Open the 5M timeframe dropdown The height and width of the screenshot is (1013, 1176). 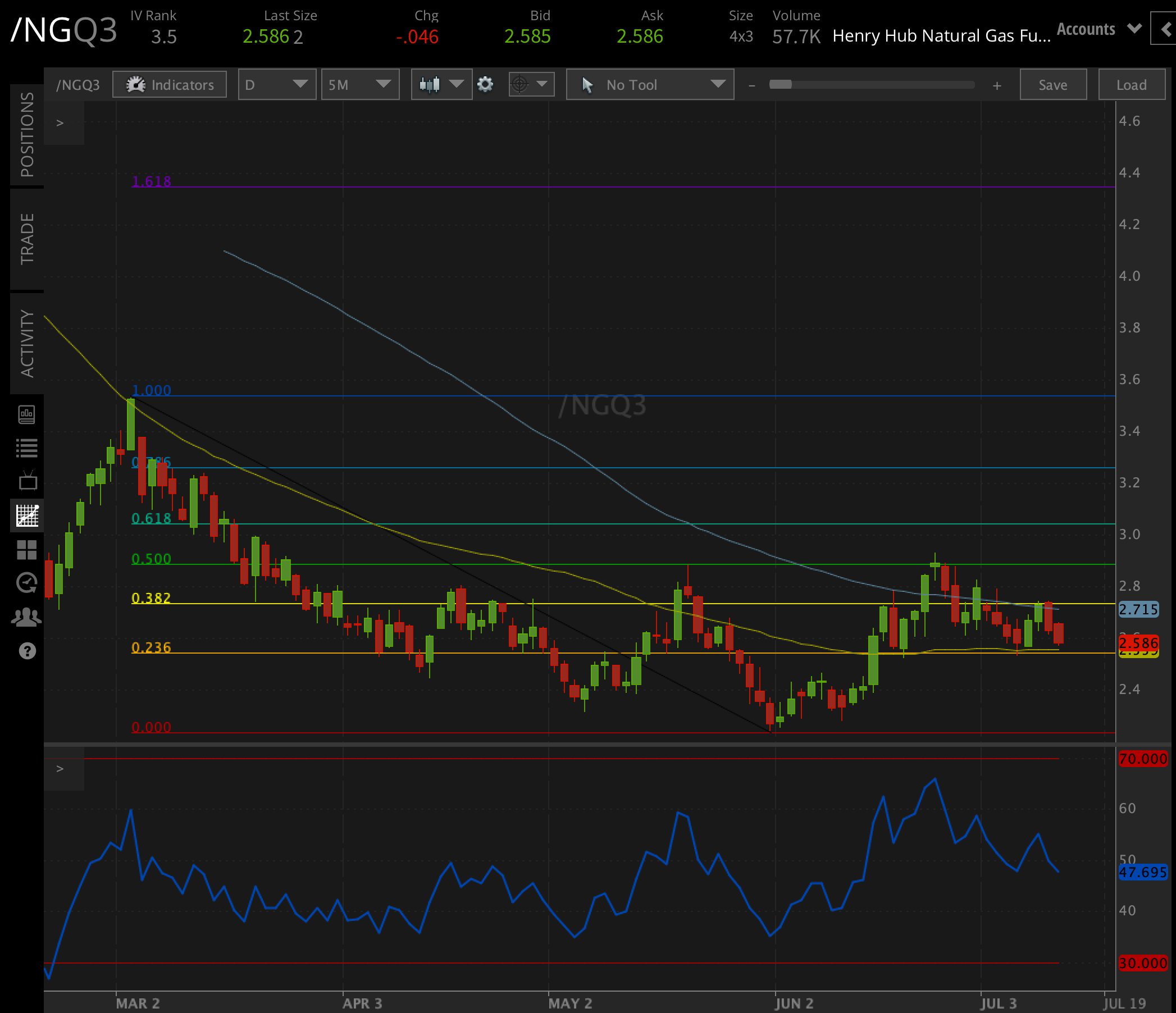[360, 84]
